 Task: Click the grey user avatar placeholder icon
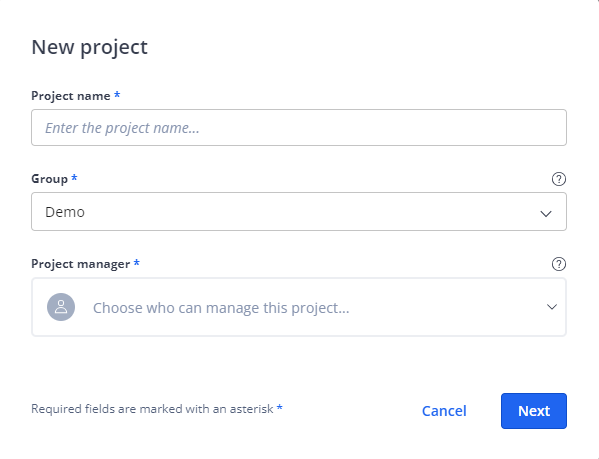click(x=61, y=307)
